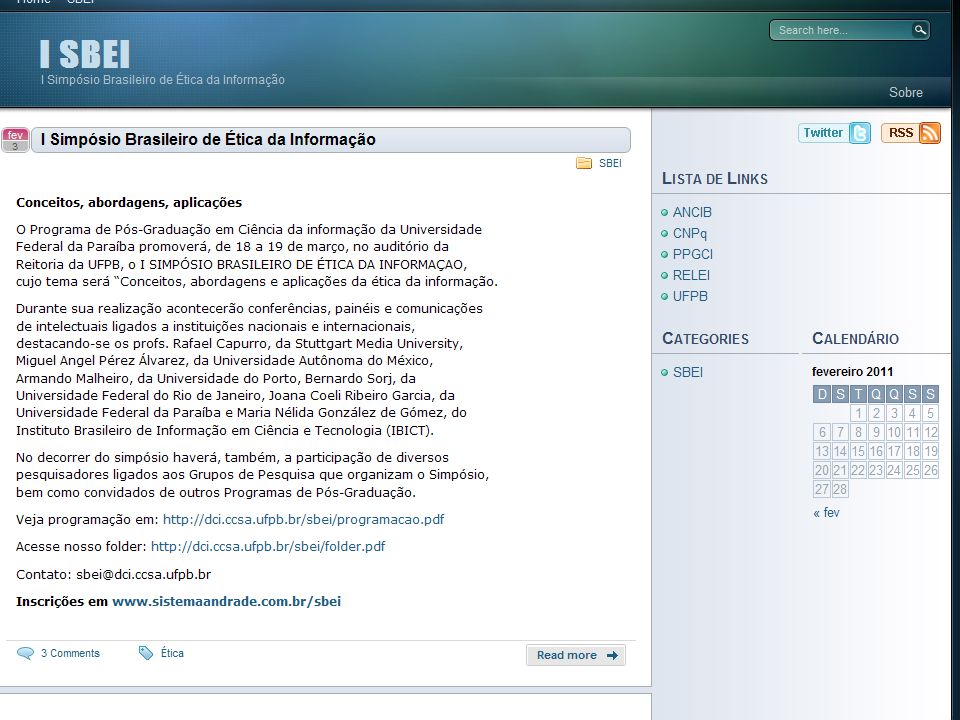Open the orange RSS feed icon
The width and height of the screenshot is (960, 720).
tap(929, 133)
